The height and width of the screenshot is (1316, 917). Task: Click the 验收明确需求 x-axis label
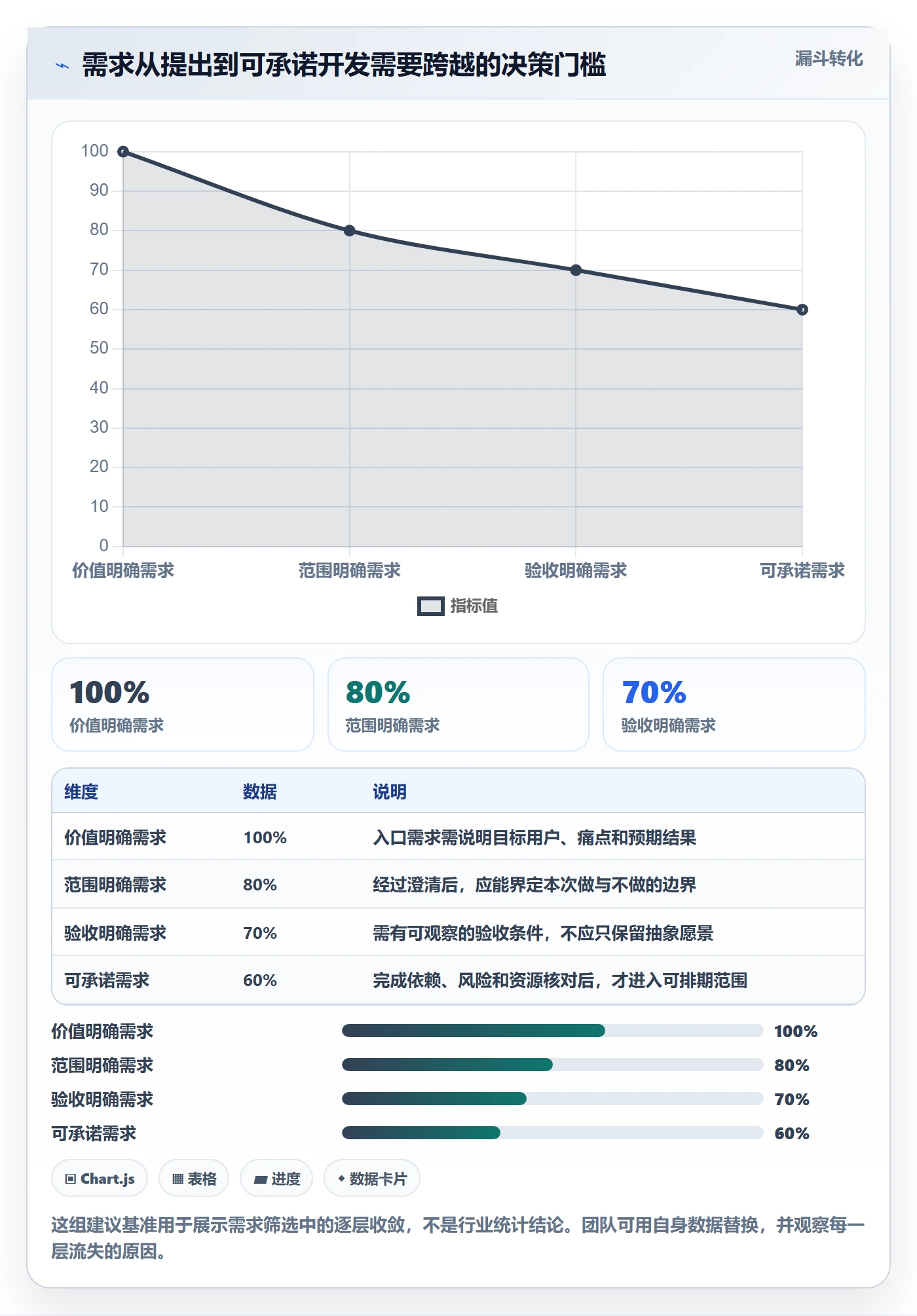coord(576,570)
